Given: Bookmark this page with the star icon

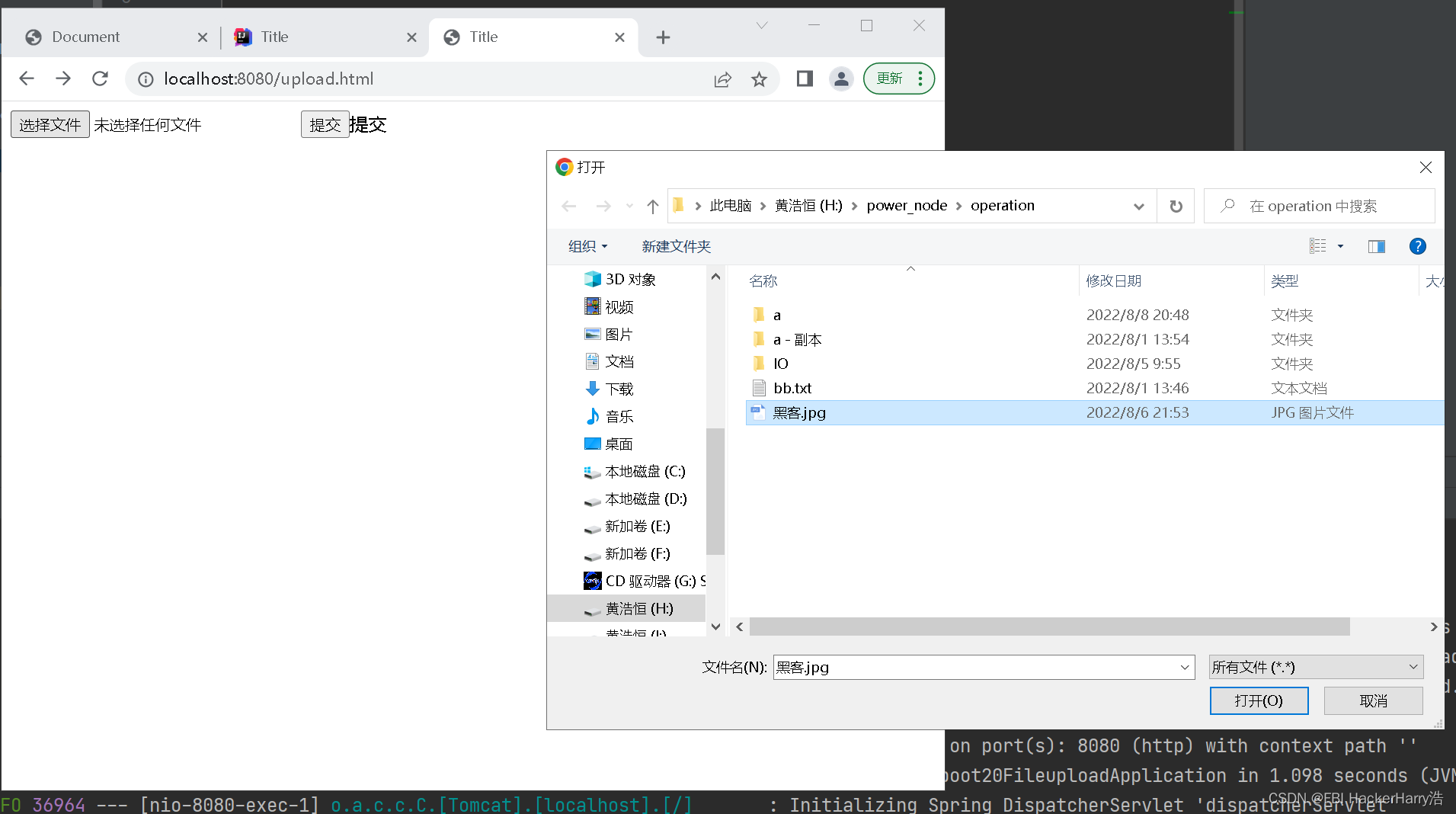Looking at the screenshot, I should point(759,79).
